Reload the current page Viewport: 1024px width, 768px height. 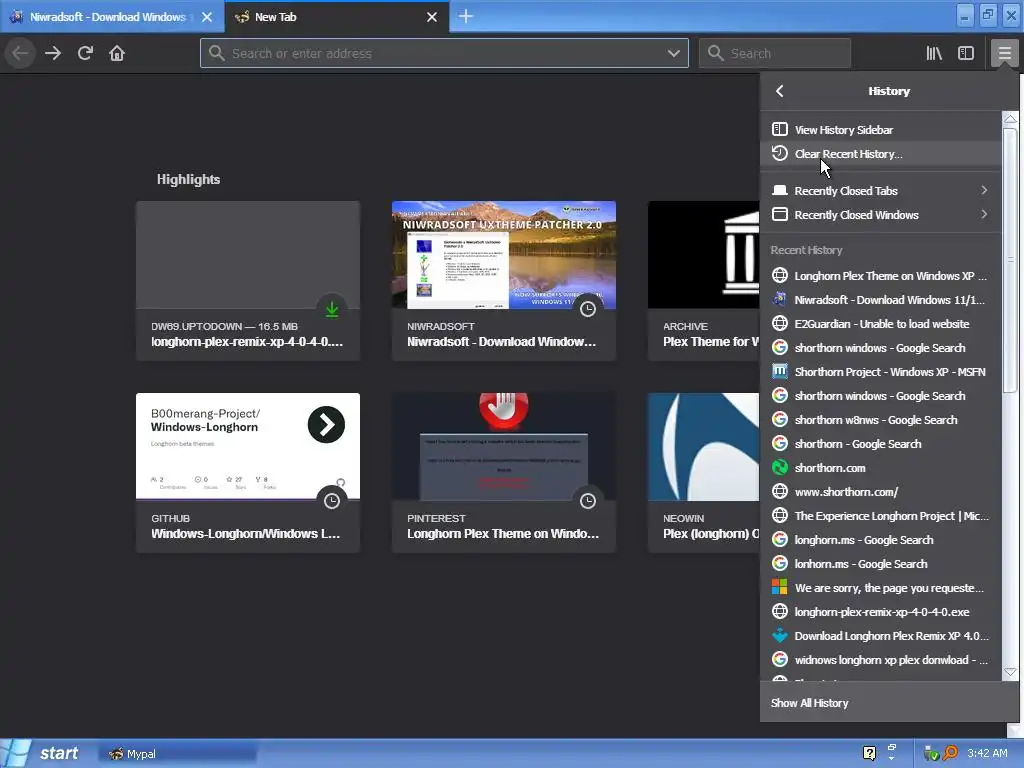point(85,53)
